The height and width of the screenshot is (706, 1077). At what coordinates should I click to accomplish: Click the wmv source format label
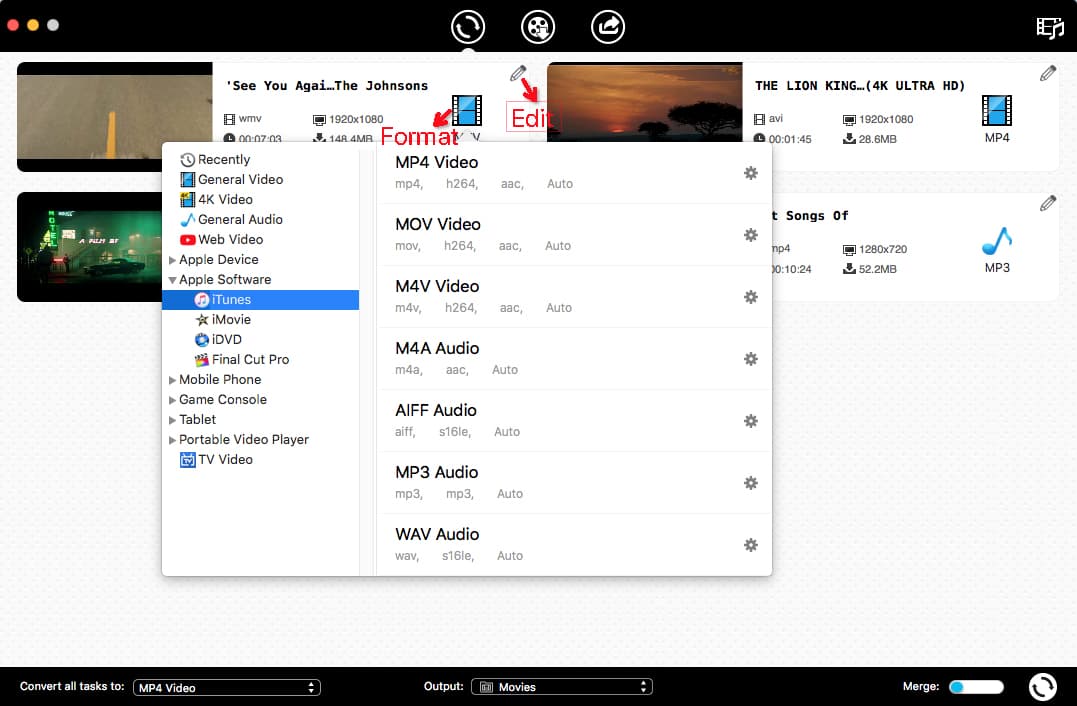pyautogui.click(x=250, y=119)
